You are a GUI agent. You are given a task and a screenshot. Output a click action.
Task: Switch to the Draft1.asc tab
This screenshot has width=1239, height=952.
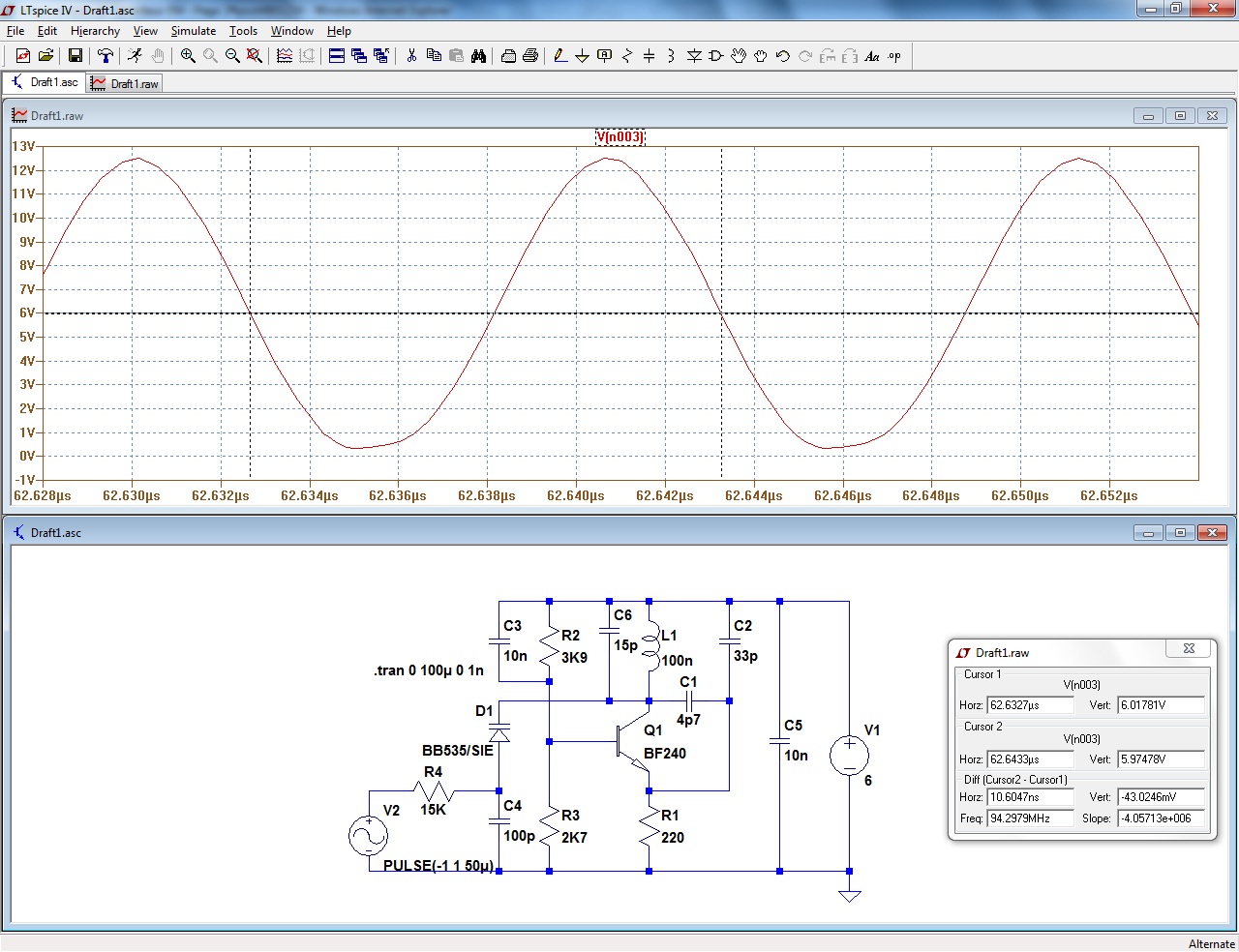[x=45, y=83]
